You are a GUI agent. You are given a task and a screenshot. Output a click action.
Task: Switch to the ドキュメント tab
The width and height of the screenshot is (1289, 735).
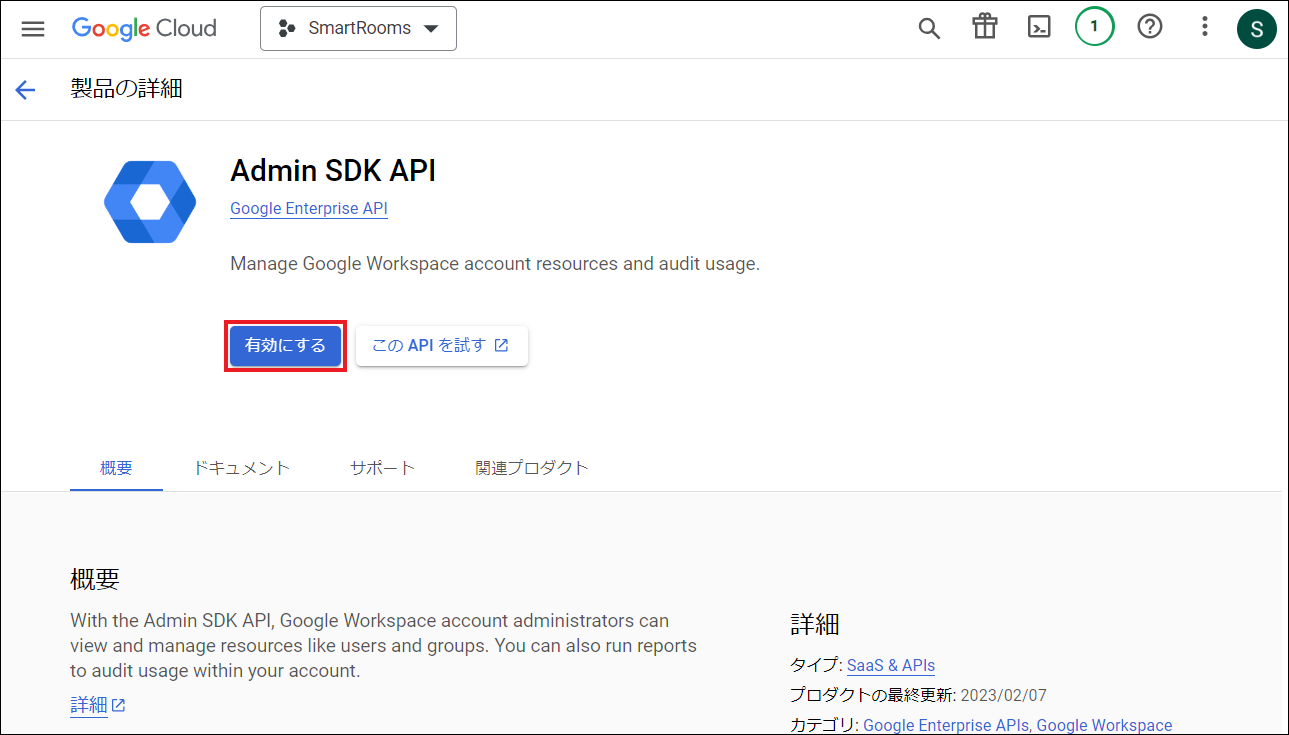click(241, 468)
